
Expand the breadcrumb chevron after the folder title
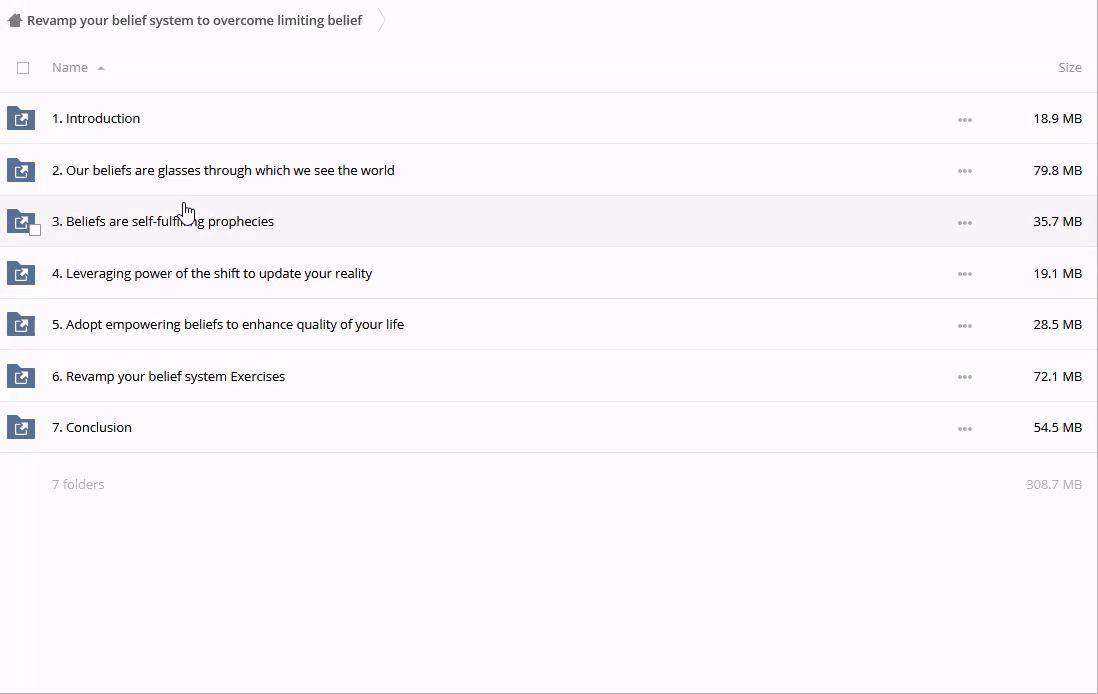tap(382, 20)
